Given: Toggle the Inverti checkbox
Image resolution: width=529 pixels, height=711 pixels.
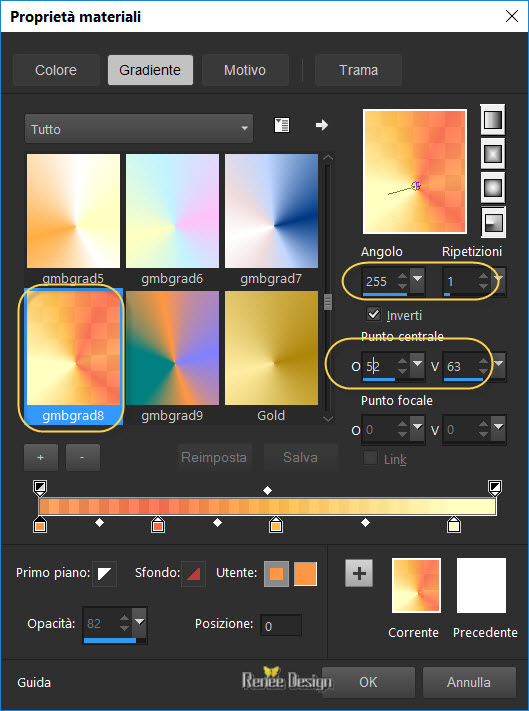Looking at the screenshot, I should [373, 314].
